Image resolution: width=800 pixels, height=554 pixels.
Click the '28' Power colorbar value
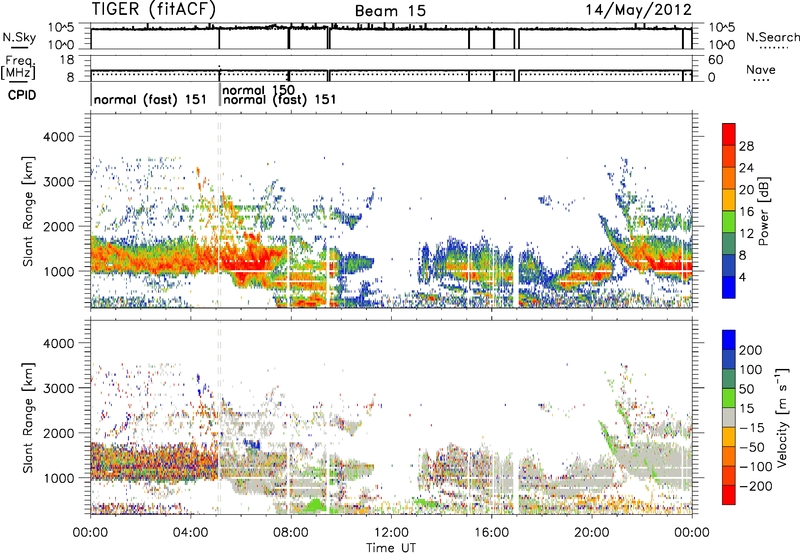[x=746, y=146]
